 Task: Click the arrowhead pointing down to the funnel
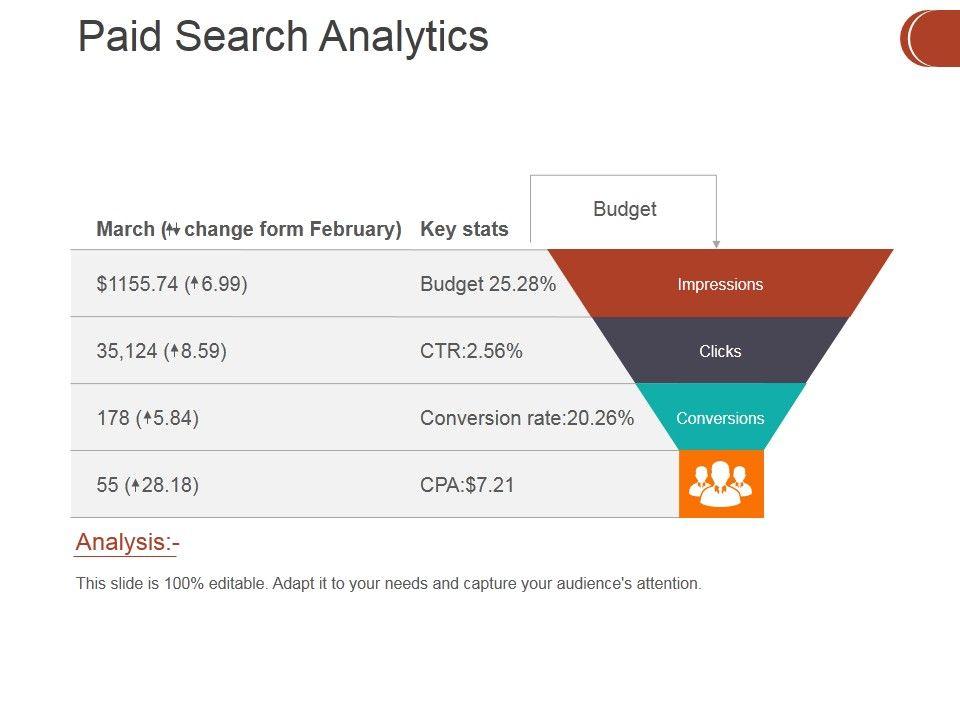[x=716, y=244]
